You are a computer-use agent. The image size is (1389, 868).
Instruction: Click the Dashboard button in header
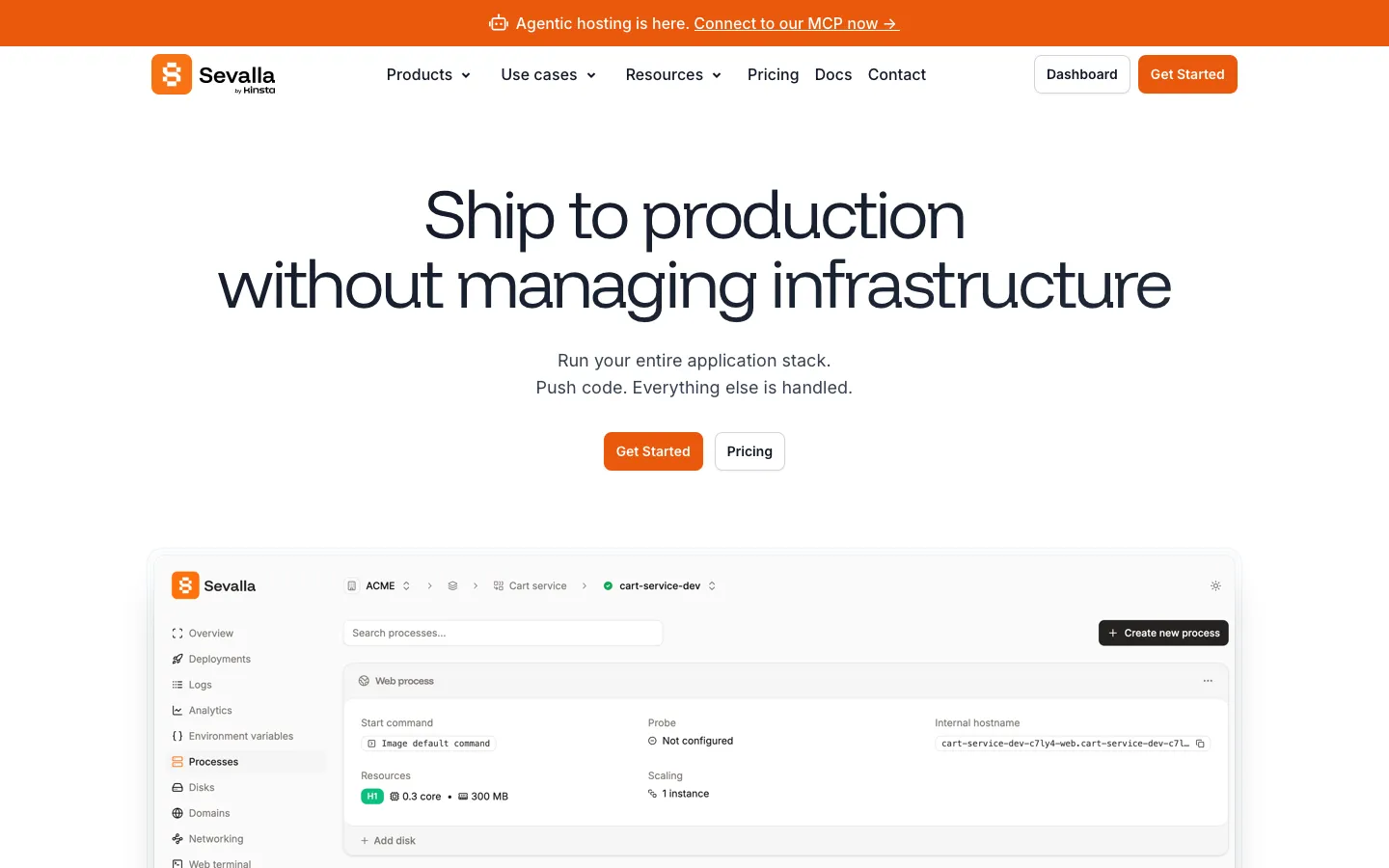(1082, 74)
